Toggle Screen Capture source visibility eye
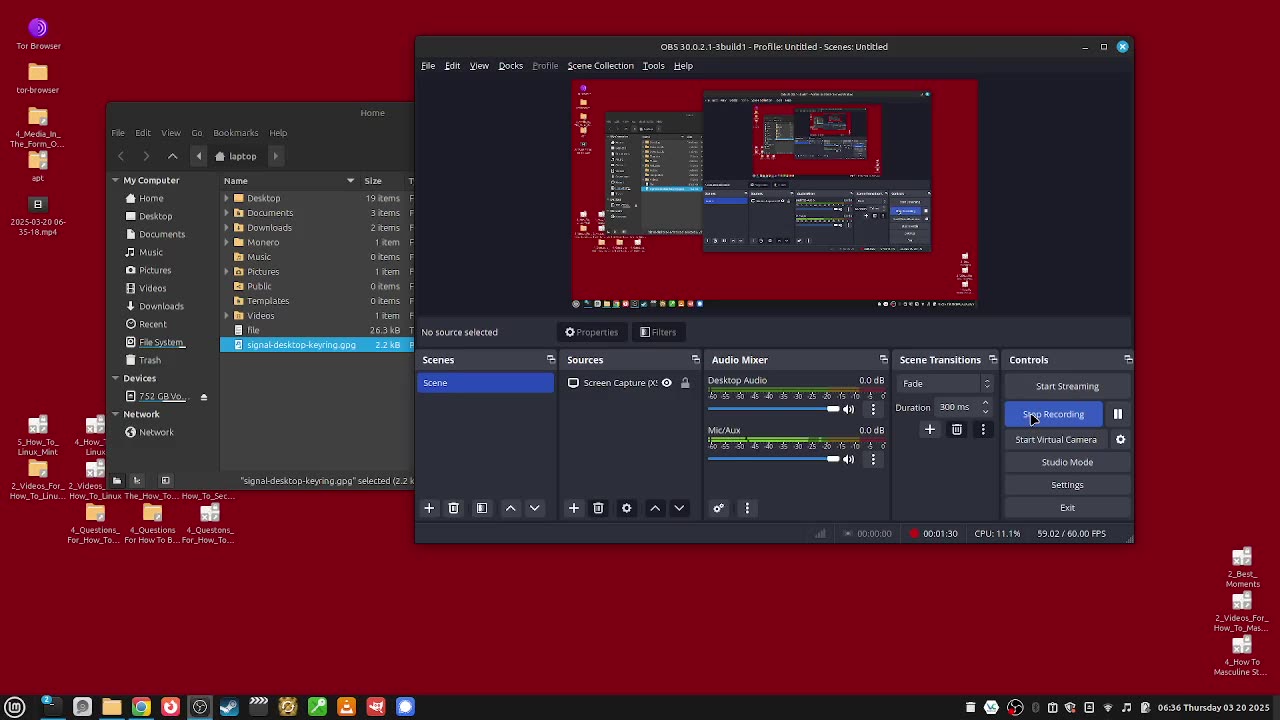1280x720 pixels. (666, 383)
